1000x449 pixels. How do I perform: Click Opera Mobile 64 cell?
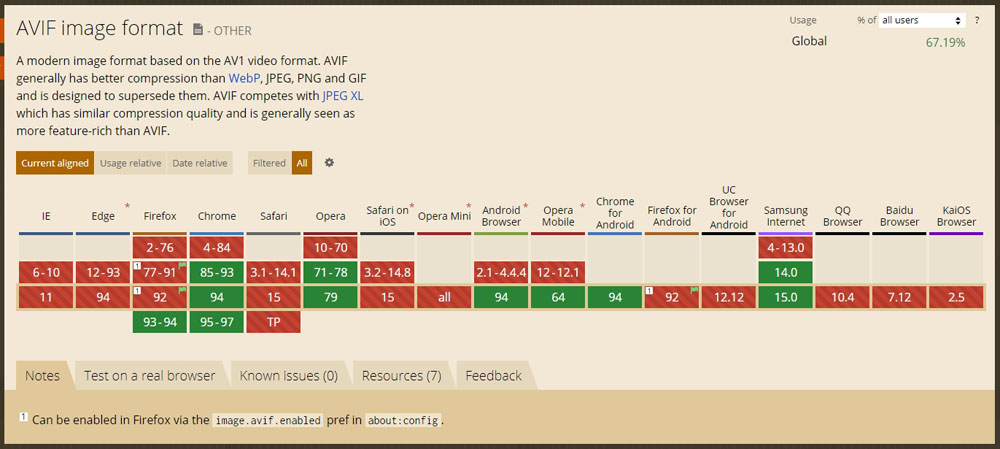(558, 297)
